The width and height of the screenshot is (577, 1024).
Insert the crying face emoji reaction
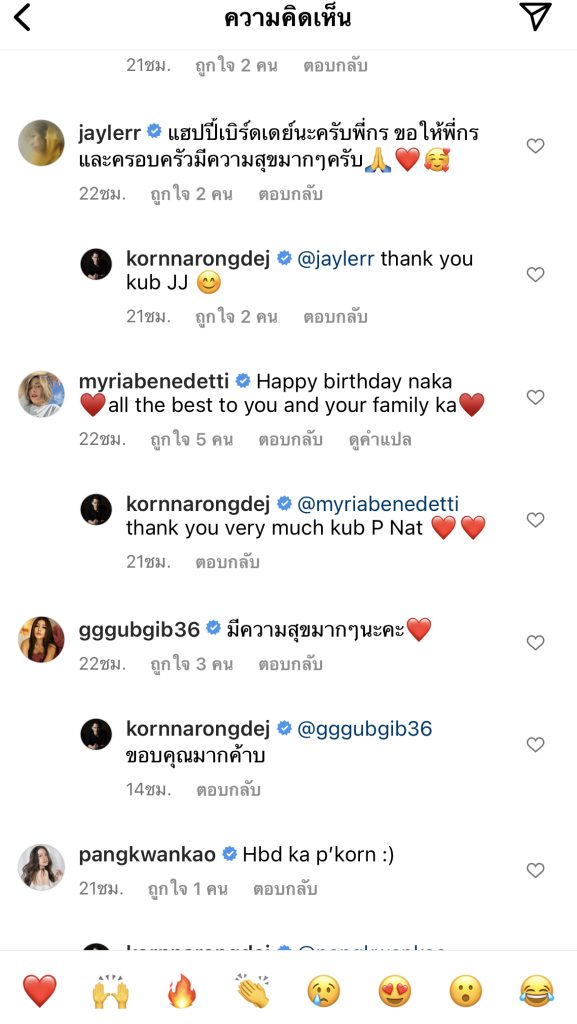tap(324, 990)
